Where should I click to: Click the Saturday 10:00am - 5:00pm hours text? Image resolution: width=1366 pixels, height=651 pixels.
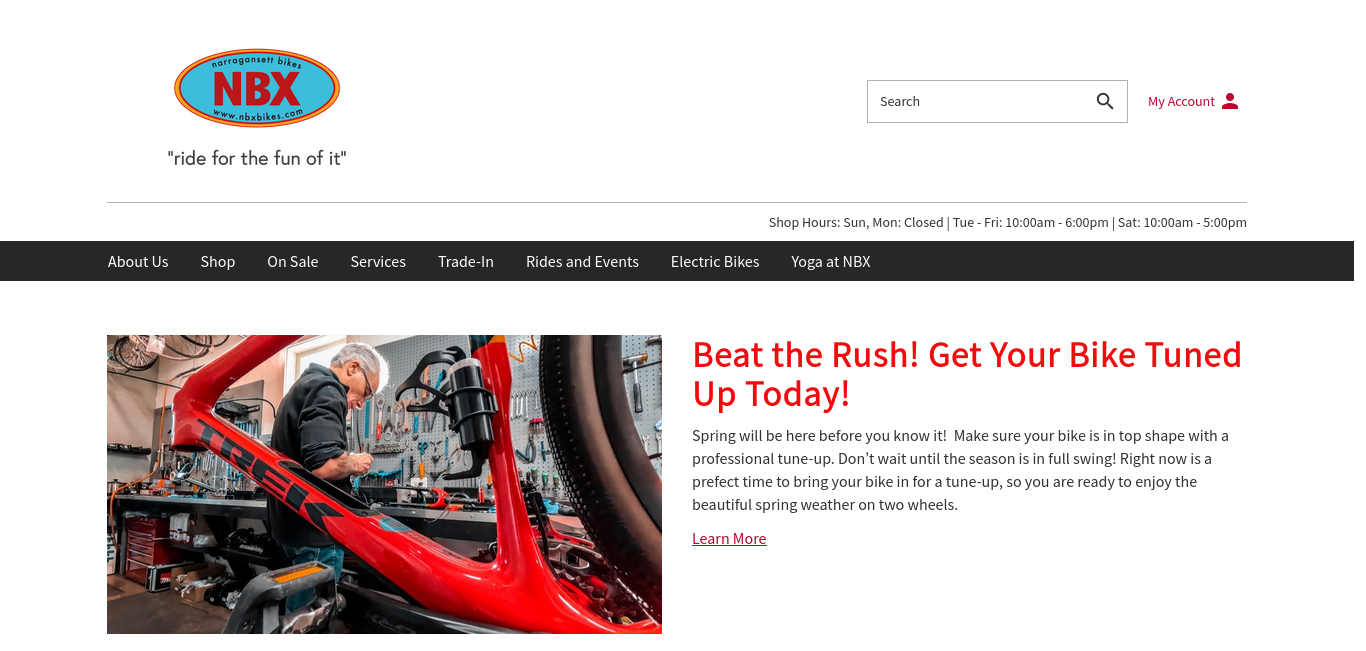pos(1182,222)
